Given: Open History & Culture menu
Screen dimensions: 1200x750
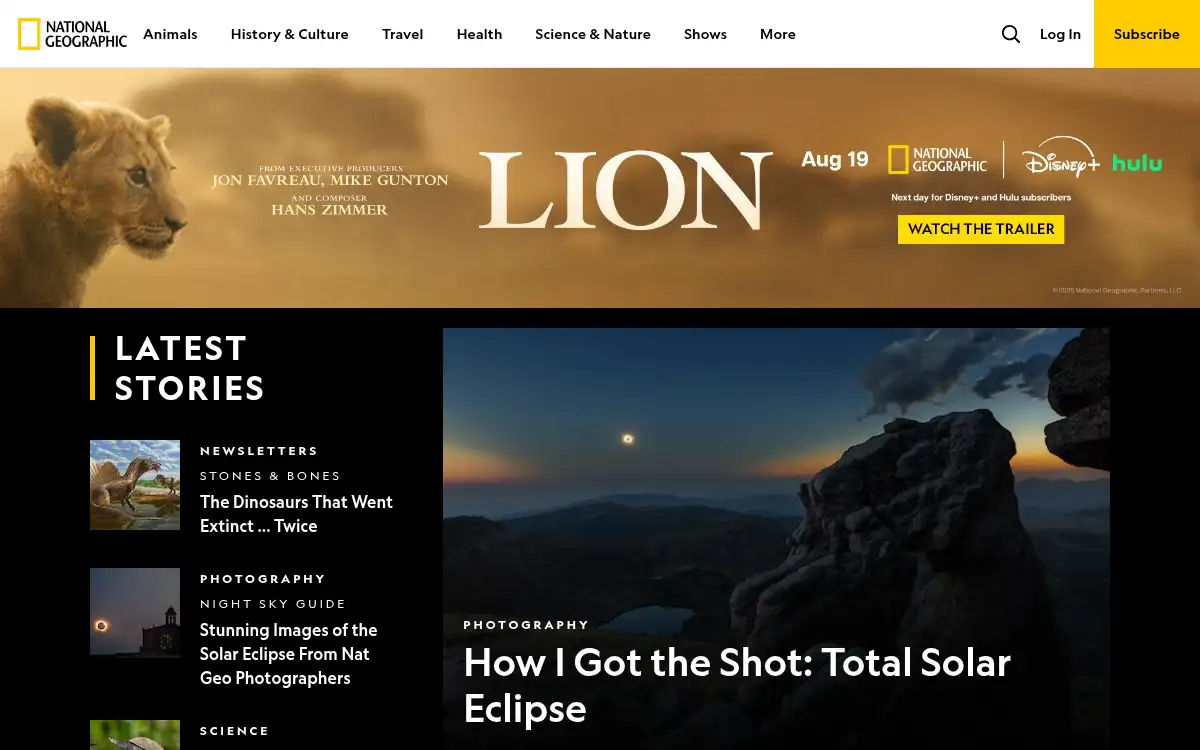Looking at the screenshot, I should [290, 34].
